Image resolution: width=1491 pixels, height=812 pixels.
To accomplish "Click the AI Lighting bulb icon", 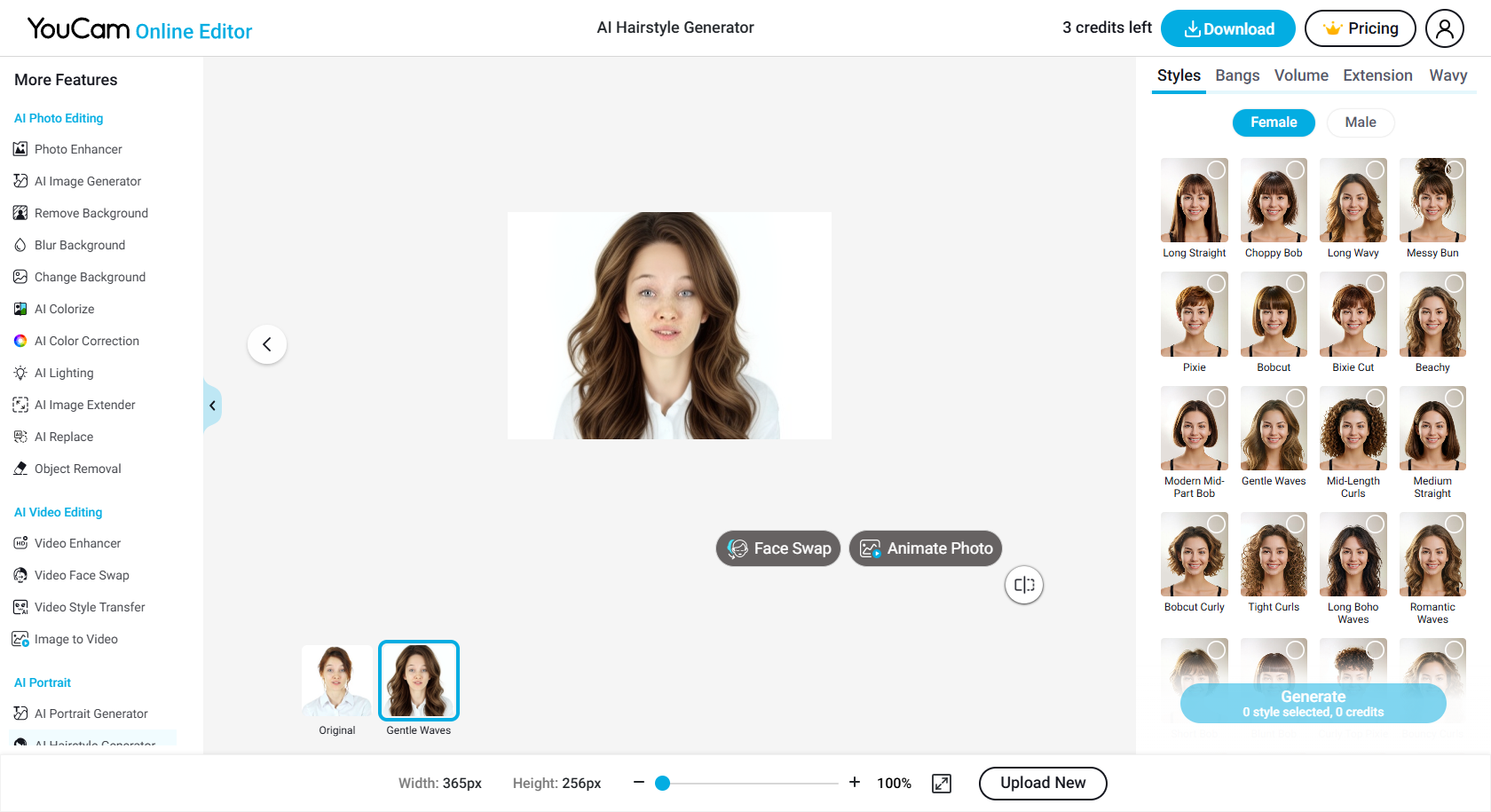I will 20,373.
